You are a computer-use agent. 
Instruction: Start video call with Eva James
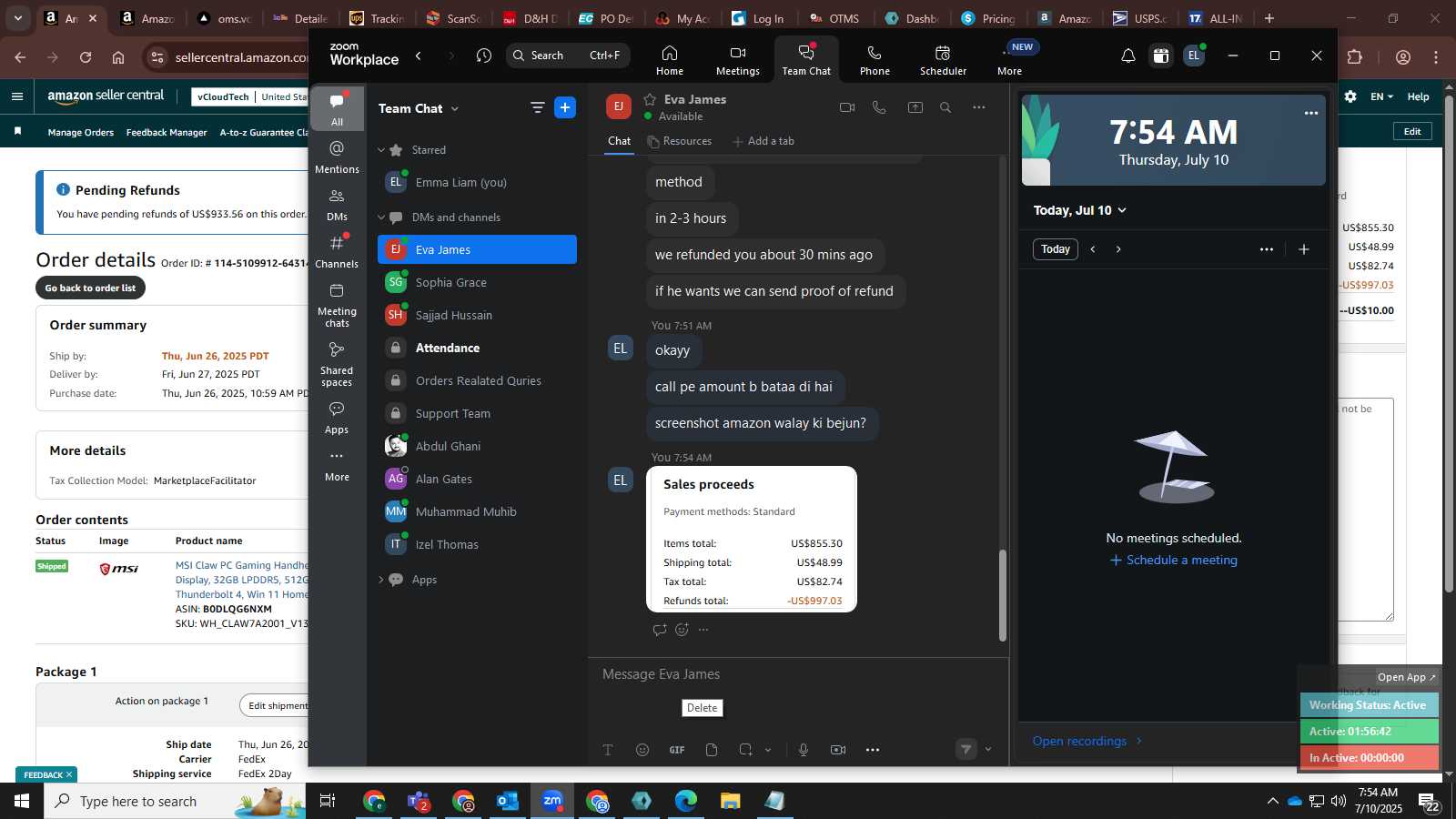tap(847, 107)
